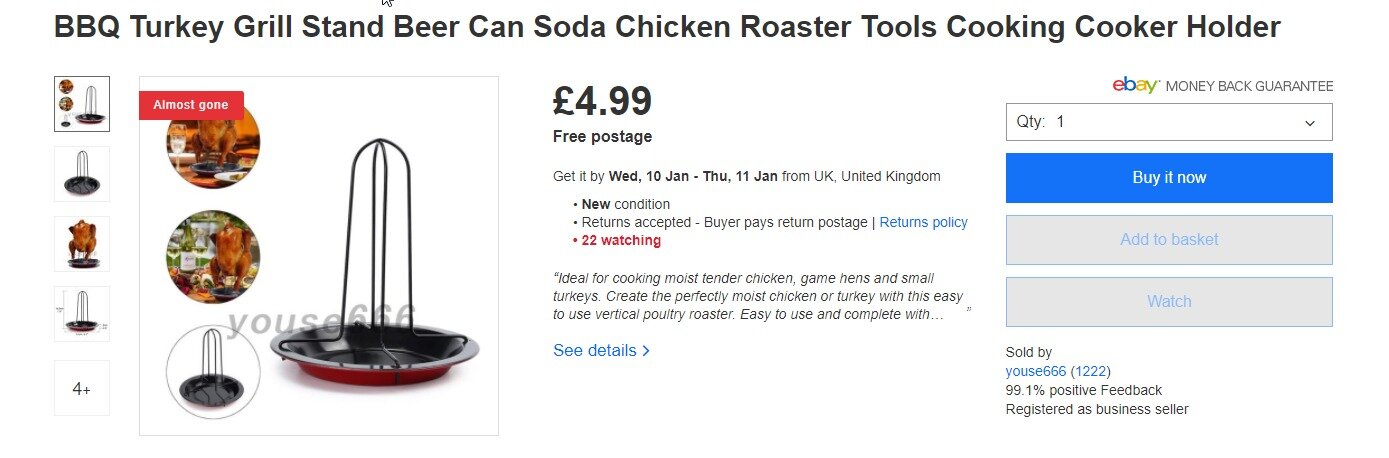Visit seller youse666 profile link
The height and width of the screenshot is (458, 1389).
pyautogui.click(x=1036, y=371)
